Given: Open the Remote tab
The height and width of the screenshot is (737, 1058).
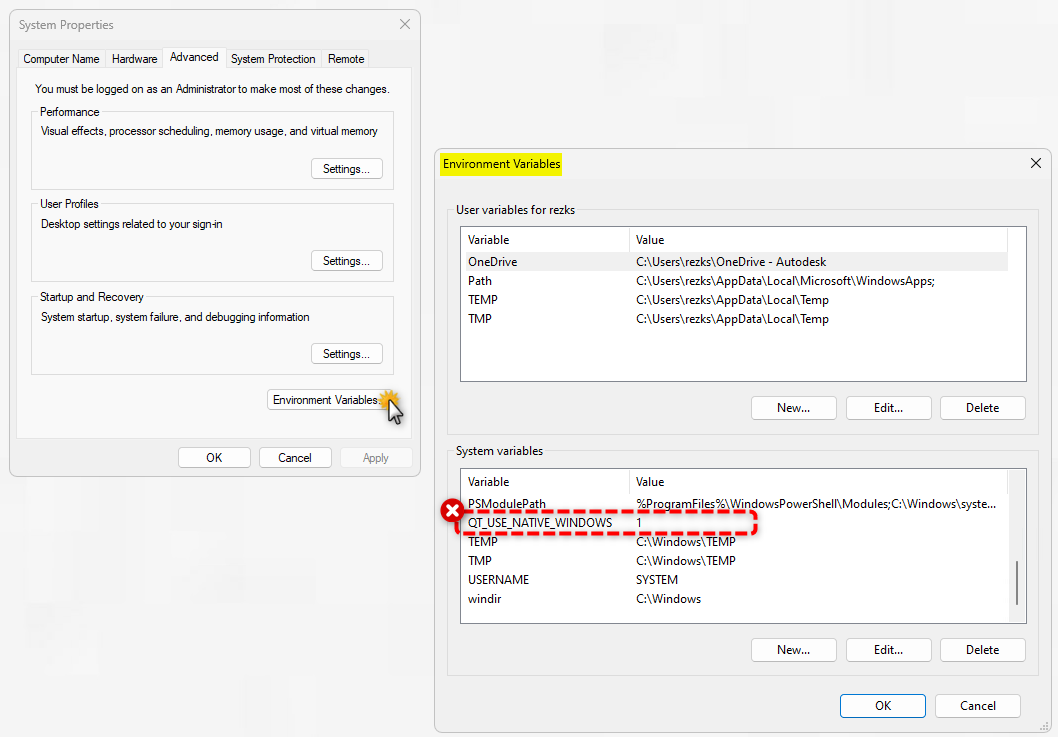Looking at the screenshot, I should (346, 59).
